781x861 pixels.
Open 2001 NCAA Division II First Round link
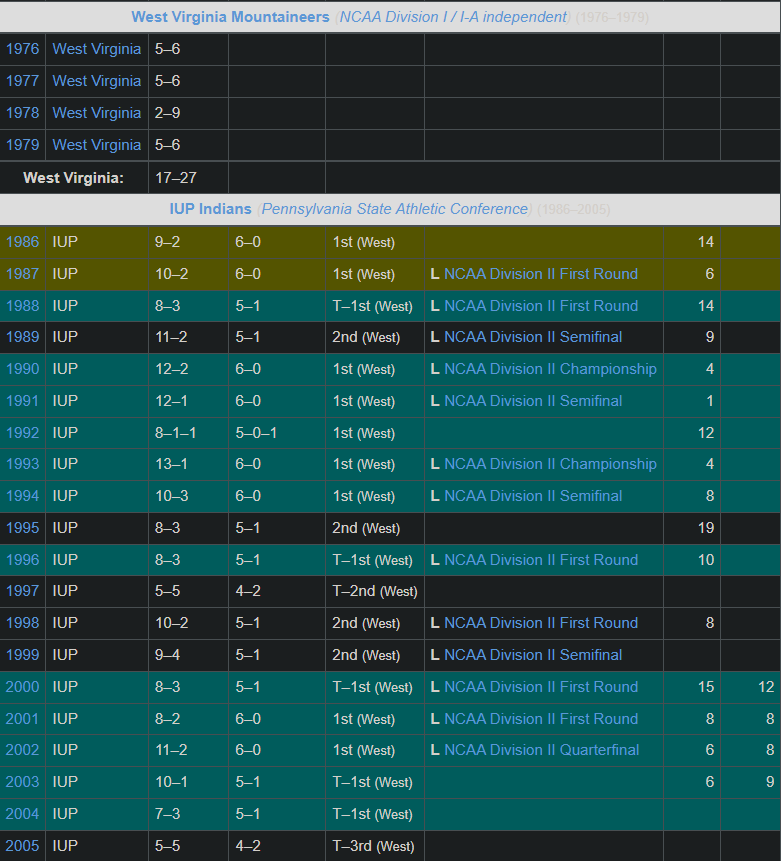pyautogui.click(x=541, y=719)
